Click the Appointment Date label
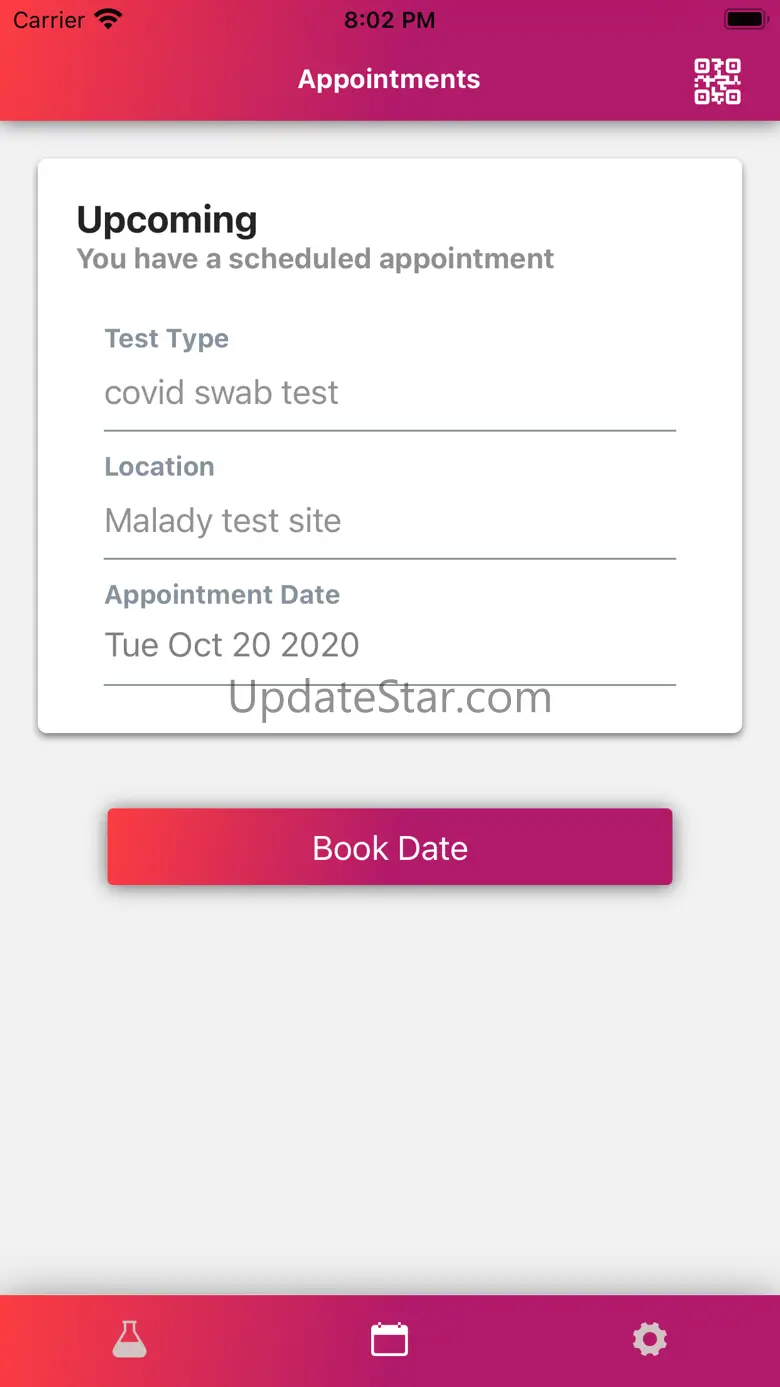 pyautogui.click(x=222, y=595)
